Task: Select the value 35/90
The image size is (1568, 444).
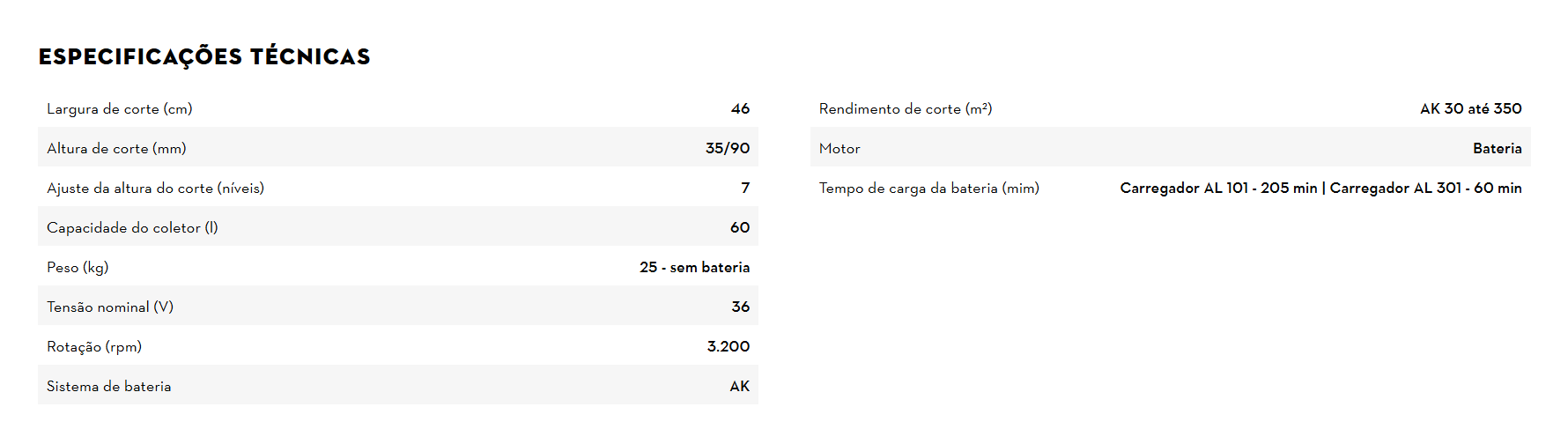Action: pyautogui.click(x=727, y=149)
